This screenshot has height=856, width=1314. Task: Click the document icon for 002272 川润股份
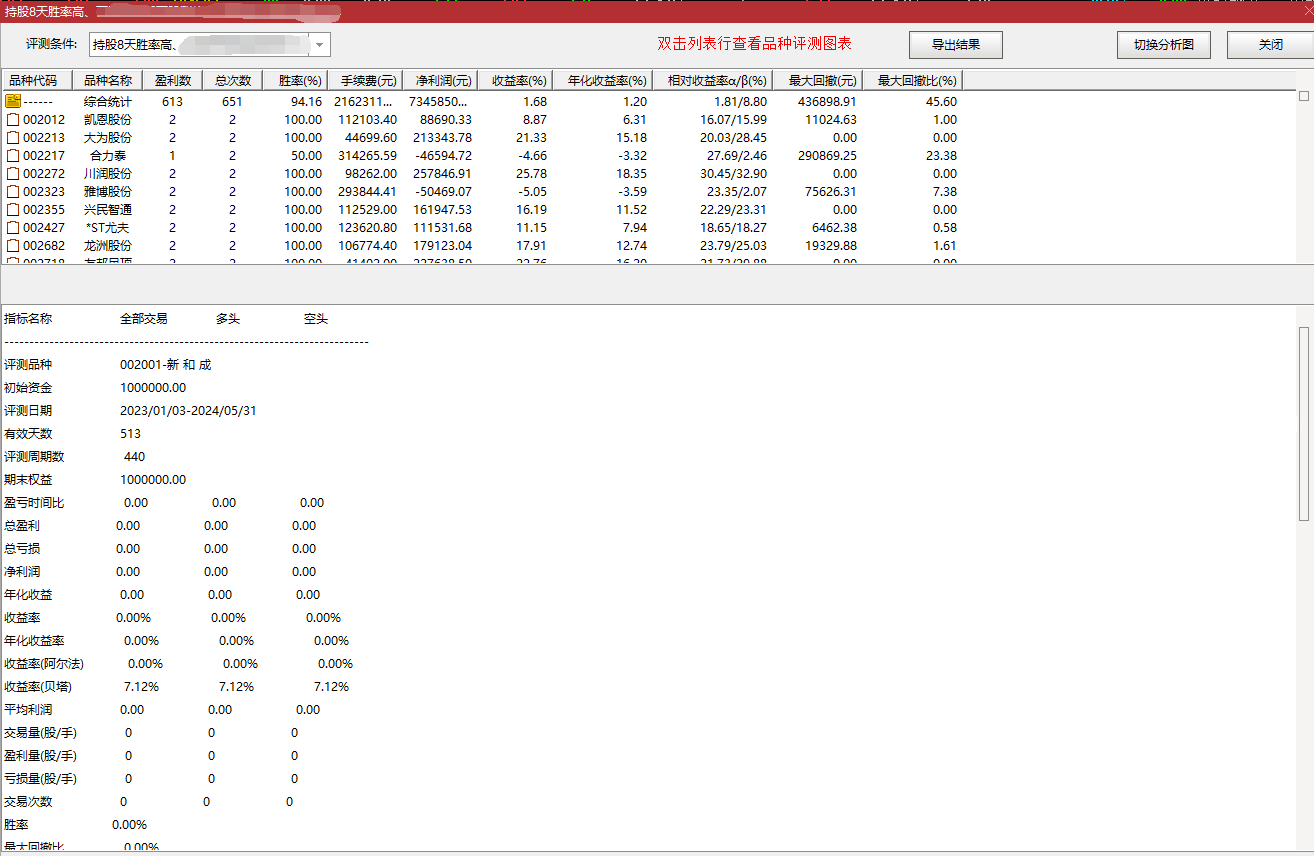[13, 173]
